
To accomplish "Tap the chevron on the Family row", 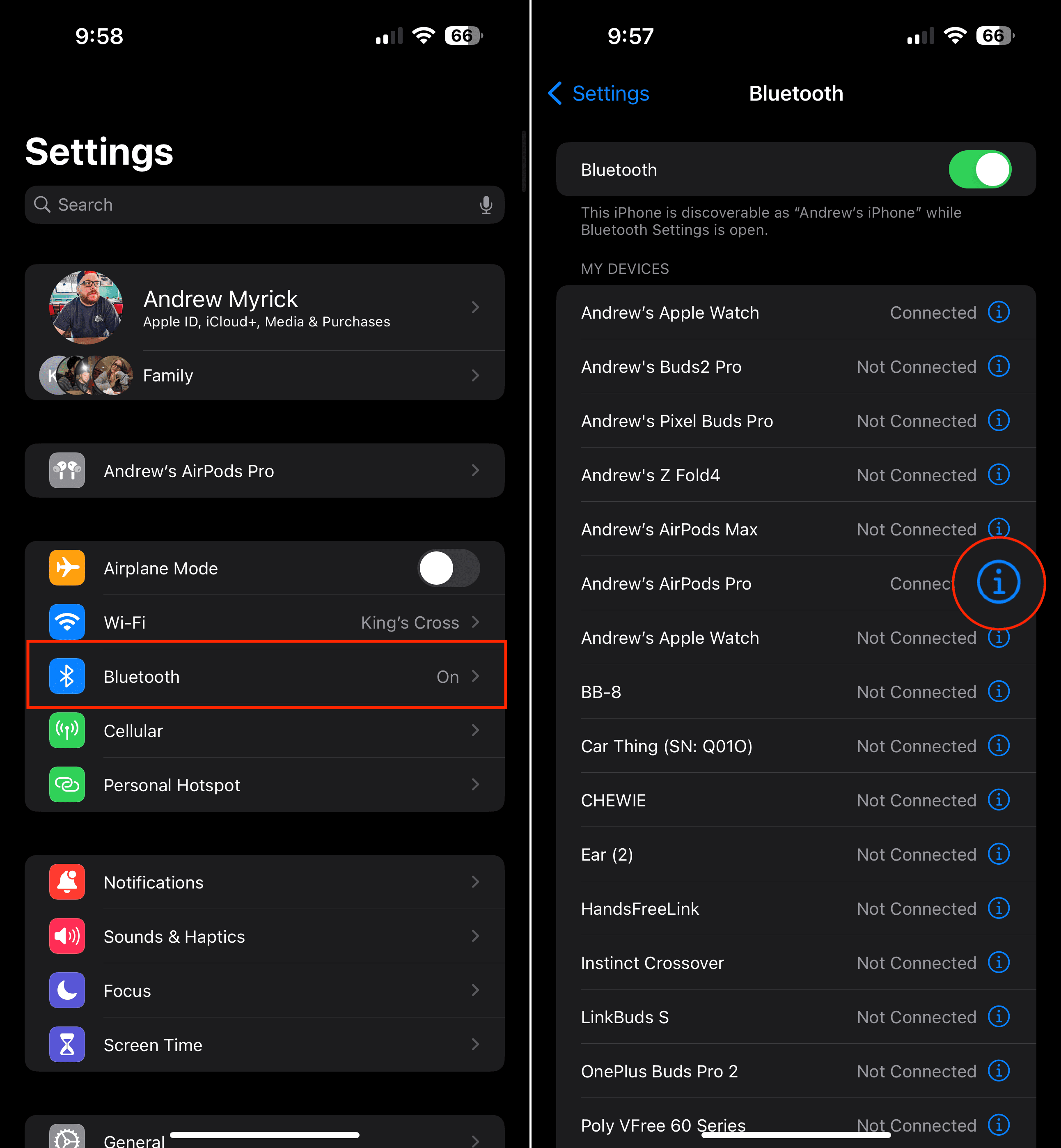I will pyautogui.click(x=475, y=375).
